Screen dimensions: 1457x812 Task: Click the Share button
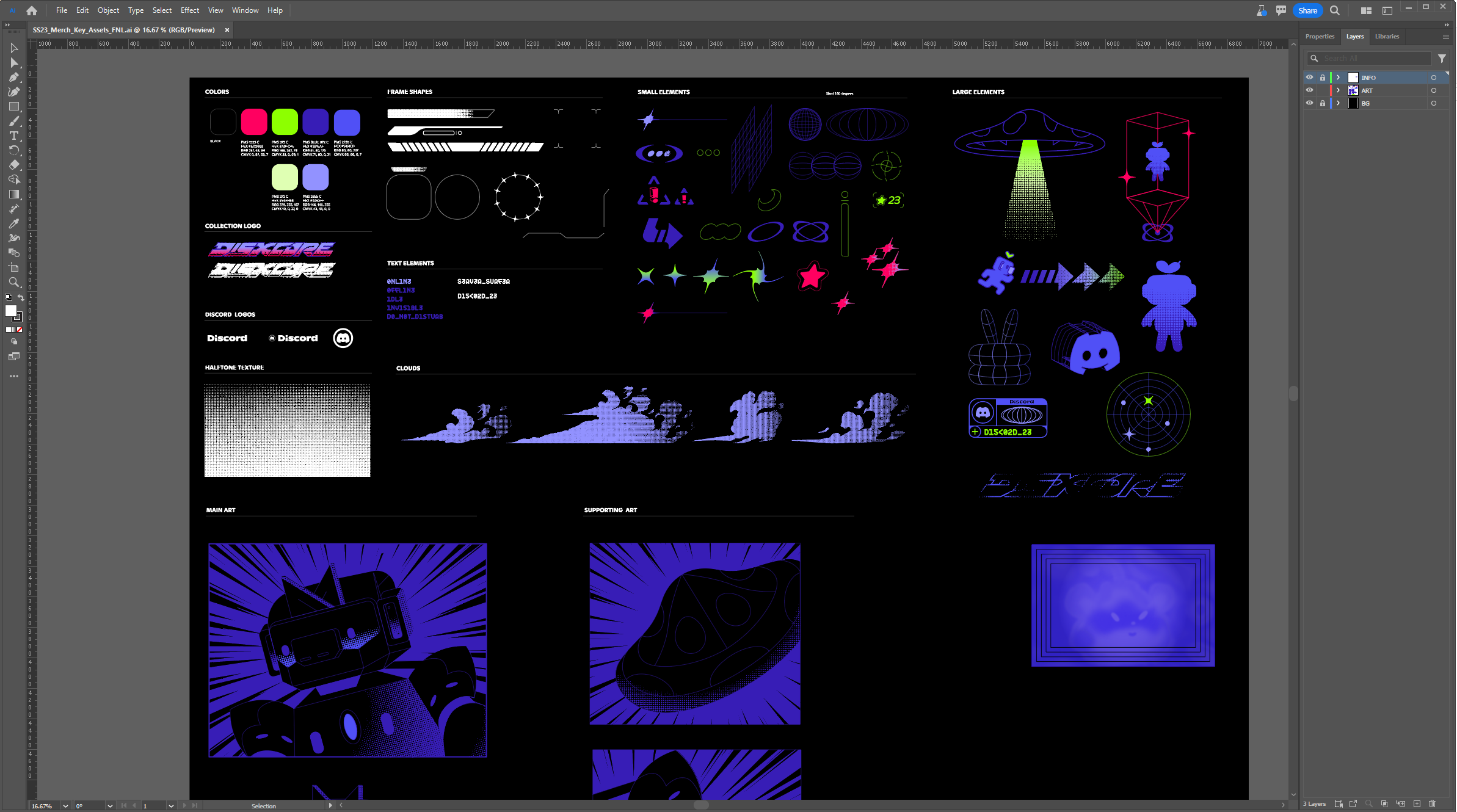pos(1307,10)
